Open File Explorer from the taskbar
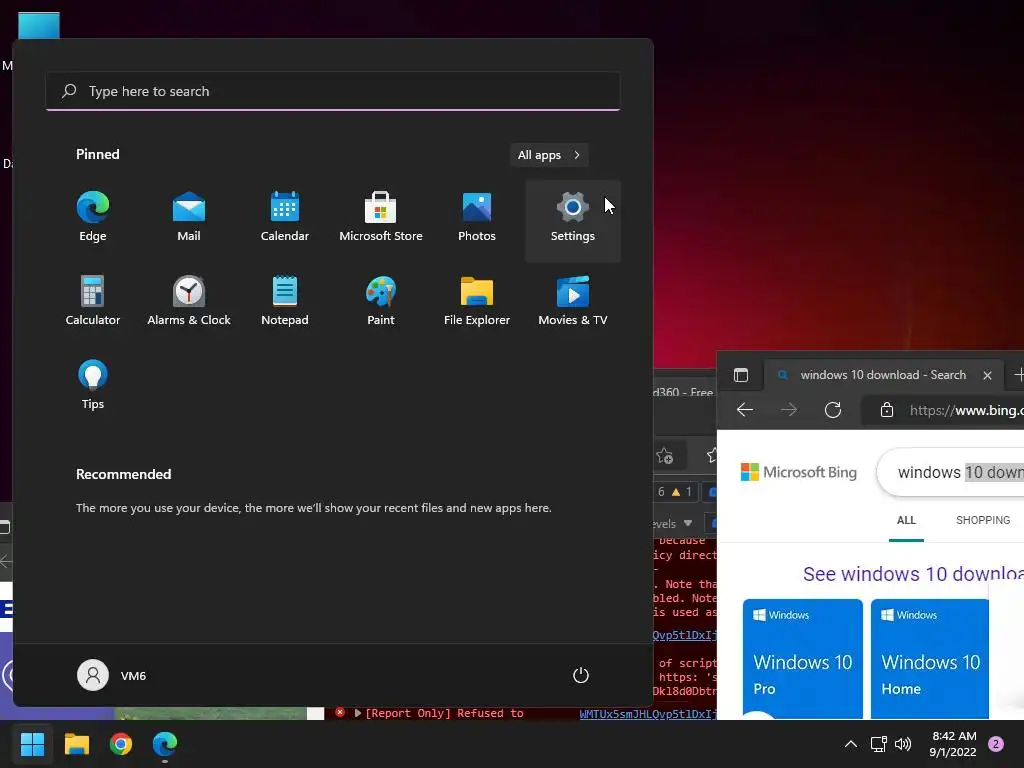1024x768 pixels. [76, 744]
